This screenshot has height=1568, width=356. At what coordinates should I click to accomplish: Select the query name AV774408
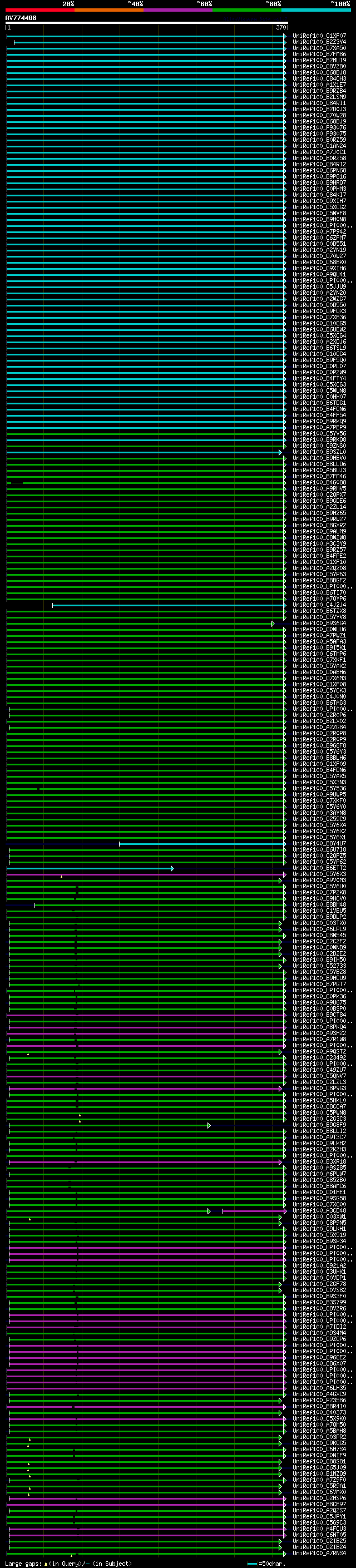coord(21,18)
